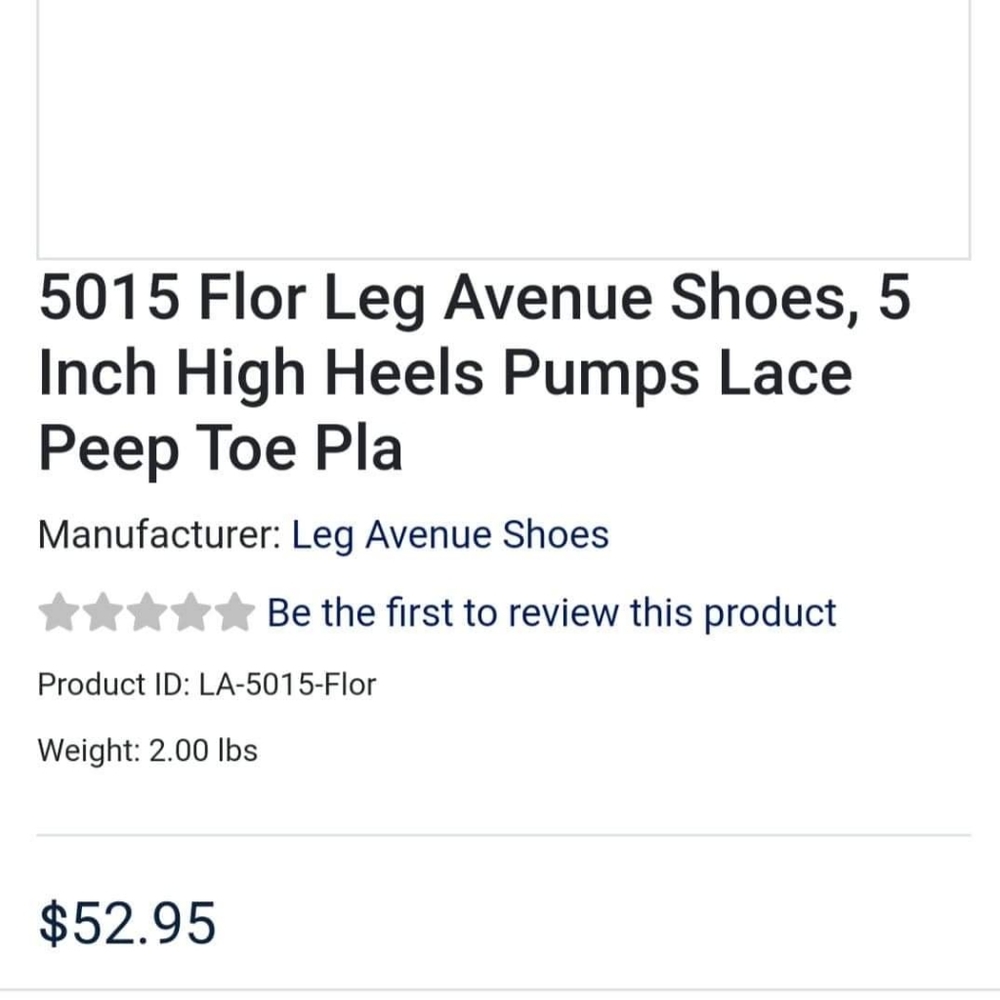Open the Leg Avenue Shoes manufacturer link
Viewport: 1000px width, 1000px height.
[x=449, y=535]
